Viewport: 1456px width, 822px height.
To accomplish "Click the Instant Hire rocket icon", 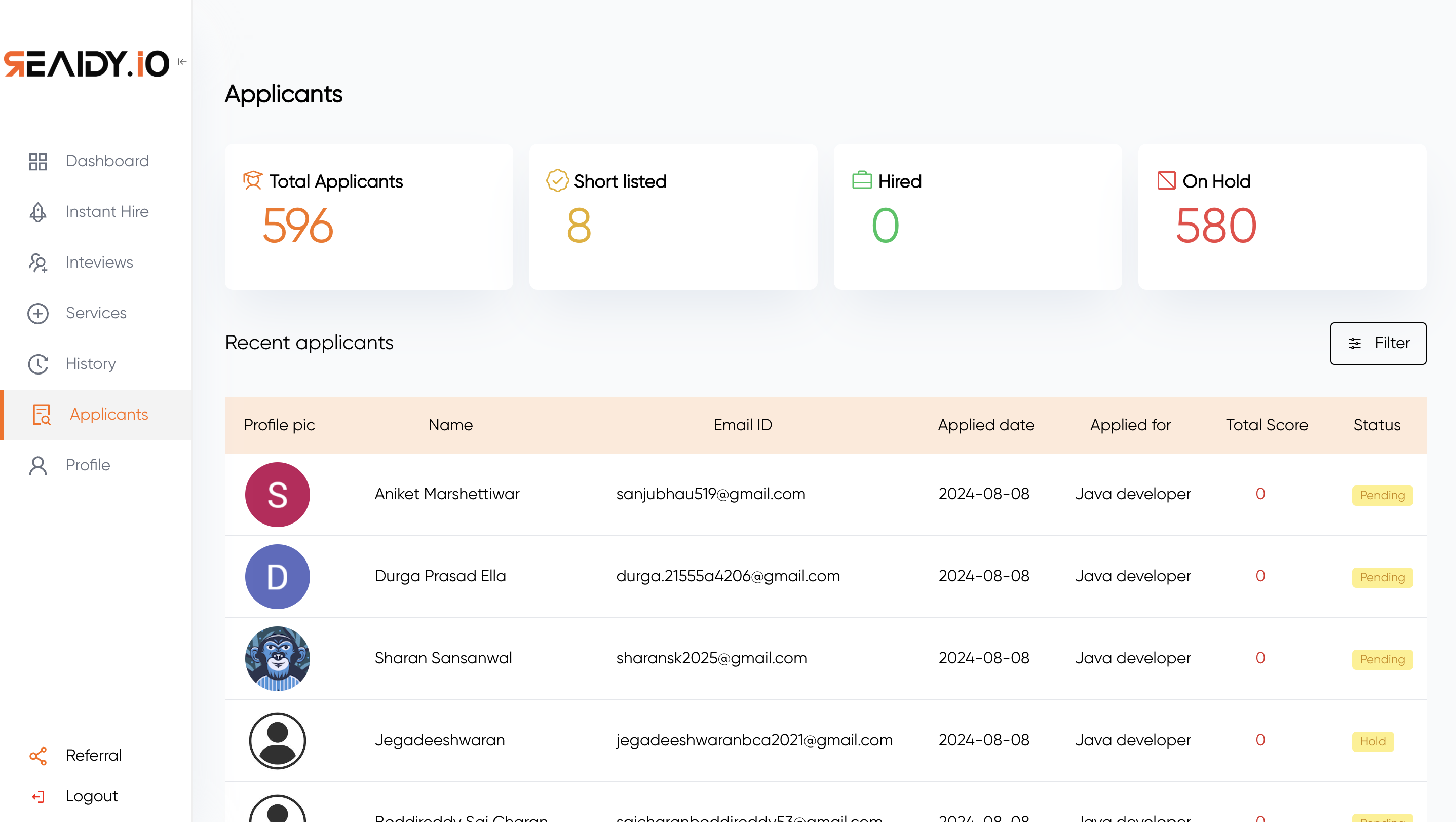I will [x=38, y=212].
